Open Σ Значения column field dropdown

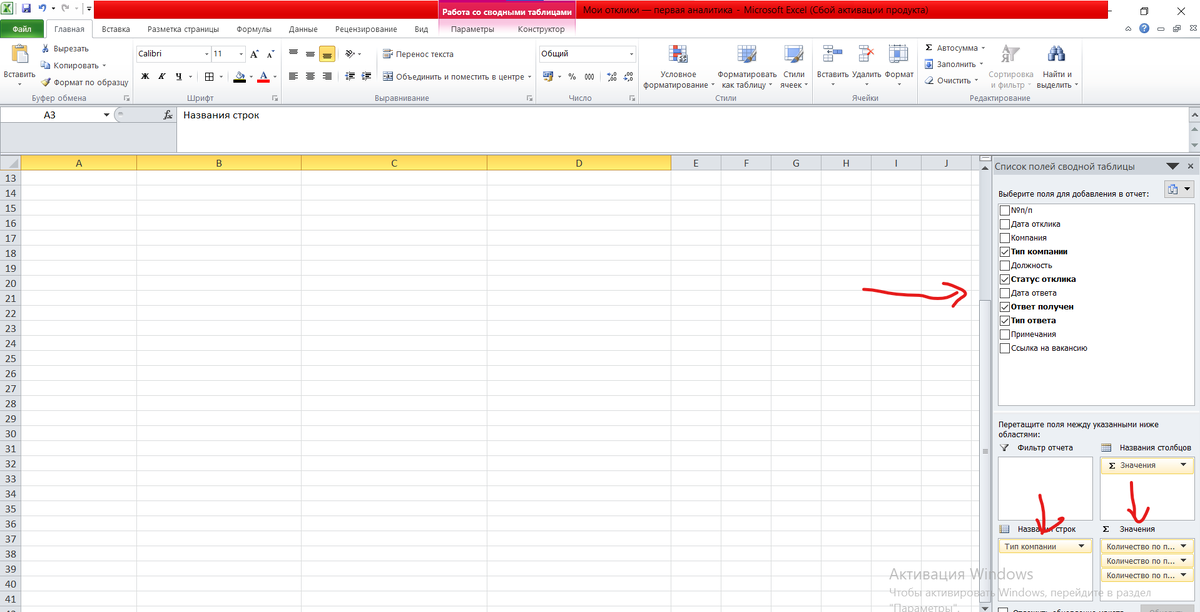tap(1185, 465)
